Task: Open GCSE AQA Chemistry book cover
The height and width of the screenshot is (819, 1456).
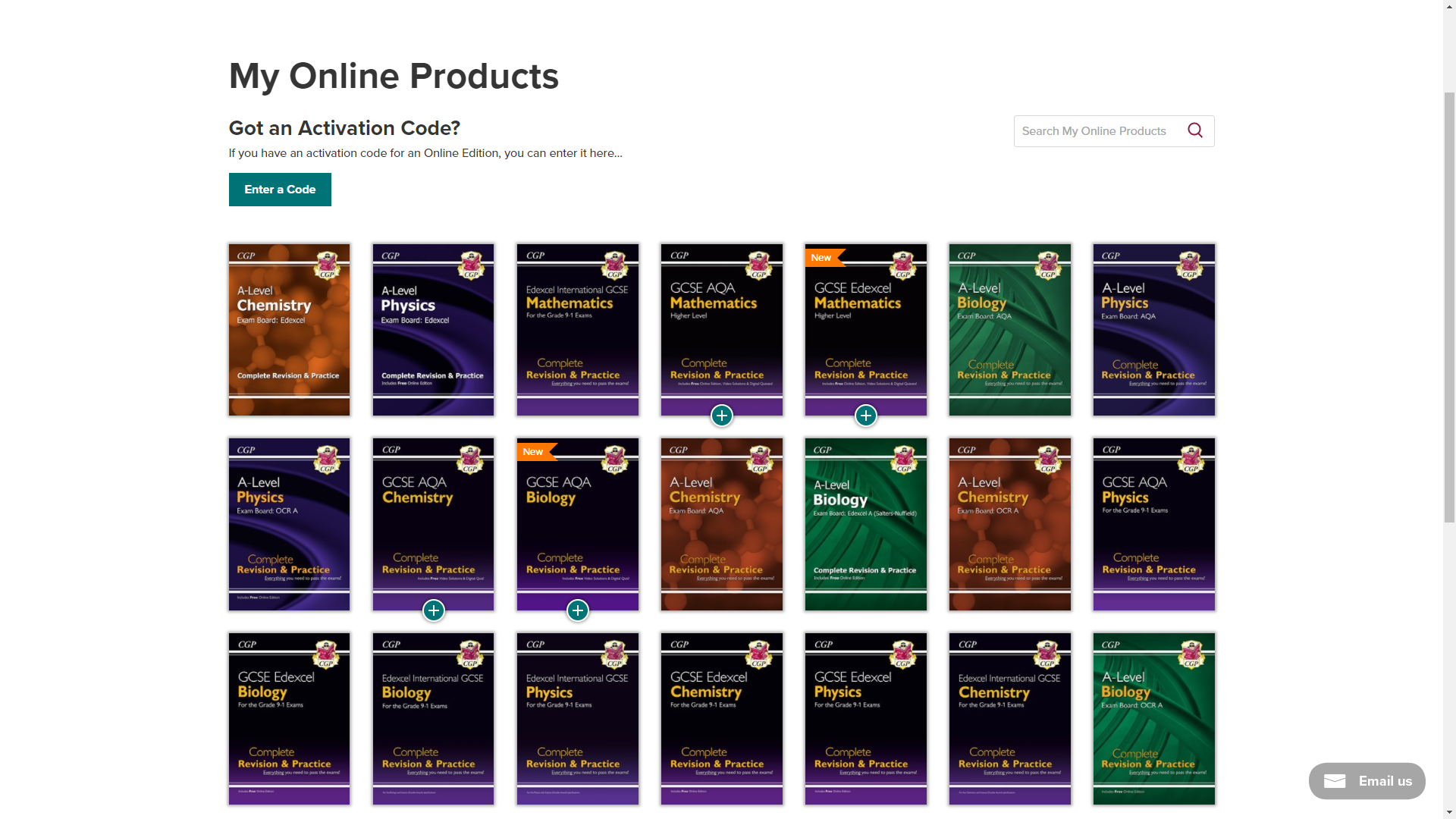Action: click(x=434, y=524)
